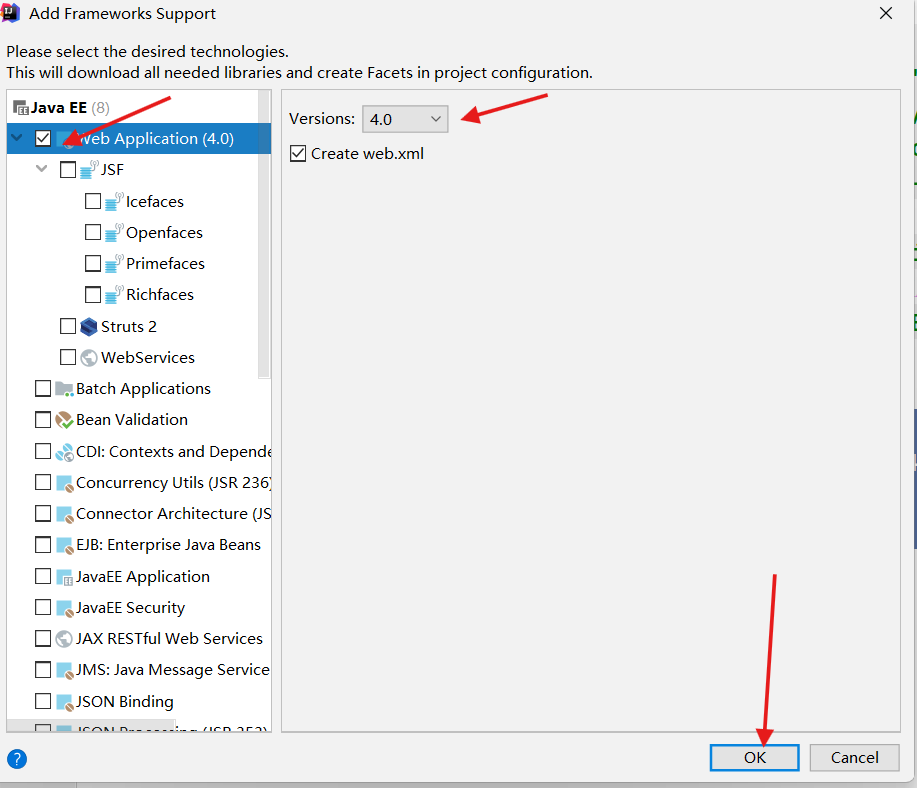Click the Primefaces library icon
Image resolution: width=917 pixels, height=788 pixels.
tap(114, 263)
